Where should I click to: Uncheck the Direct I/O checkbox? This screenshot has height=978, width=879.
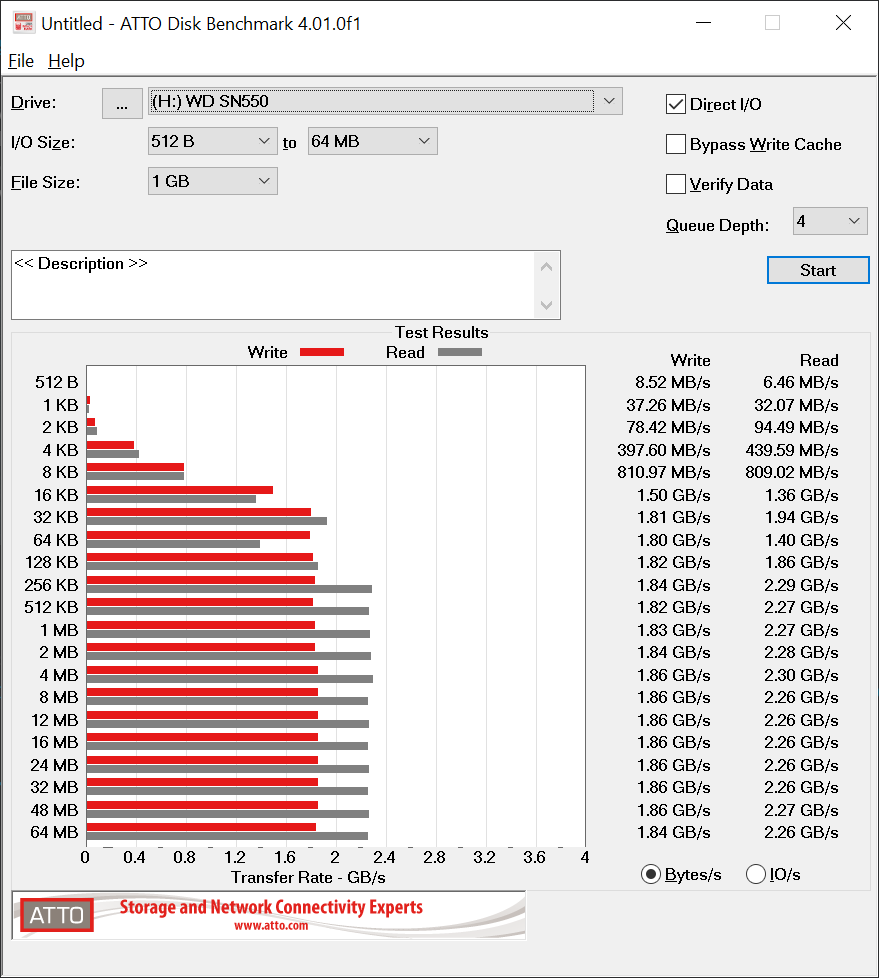[676, 104]
